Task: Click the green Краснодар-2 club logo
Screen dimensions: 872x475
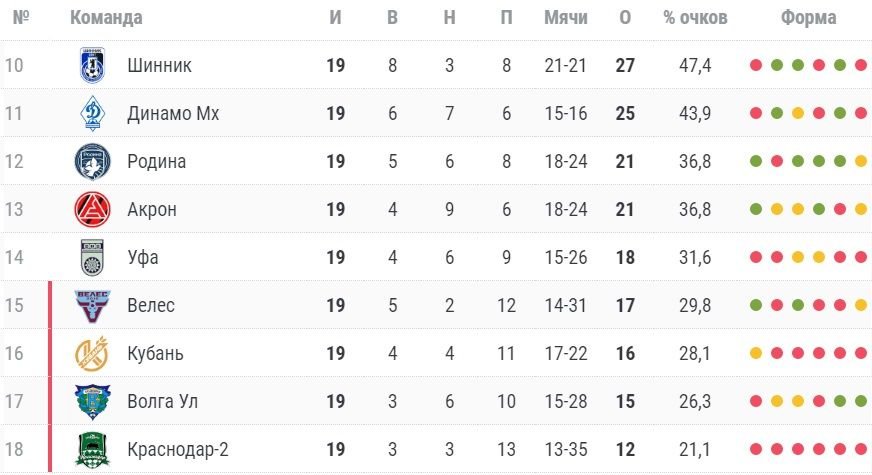Action: 92,449
